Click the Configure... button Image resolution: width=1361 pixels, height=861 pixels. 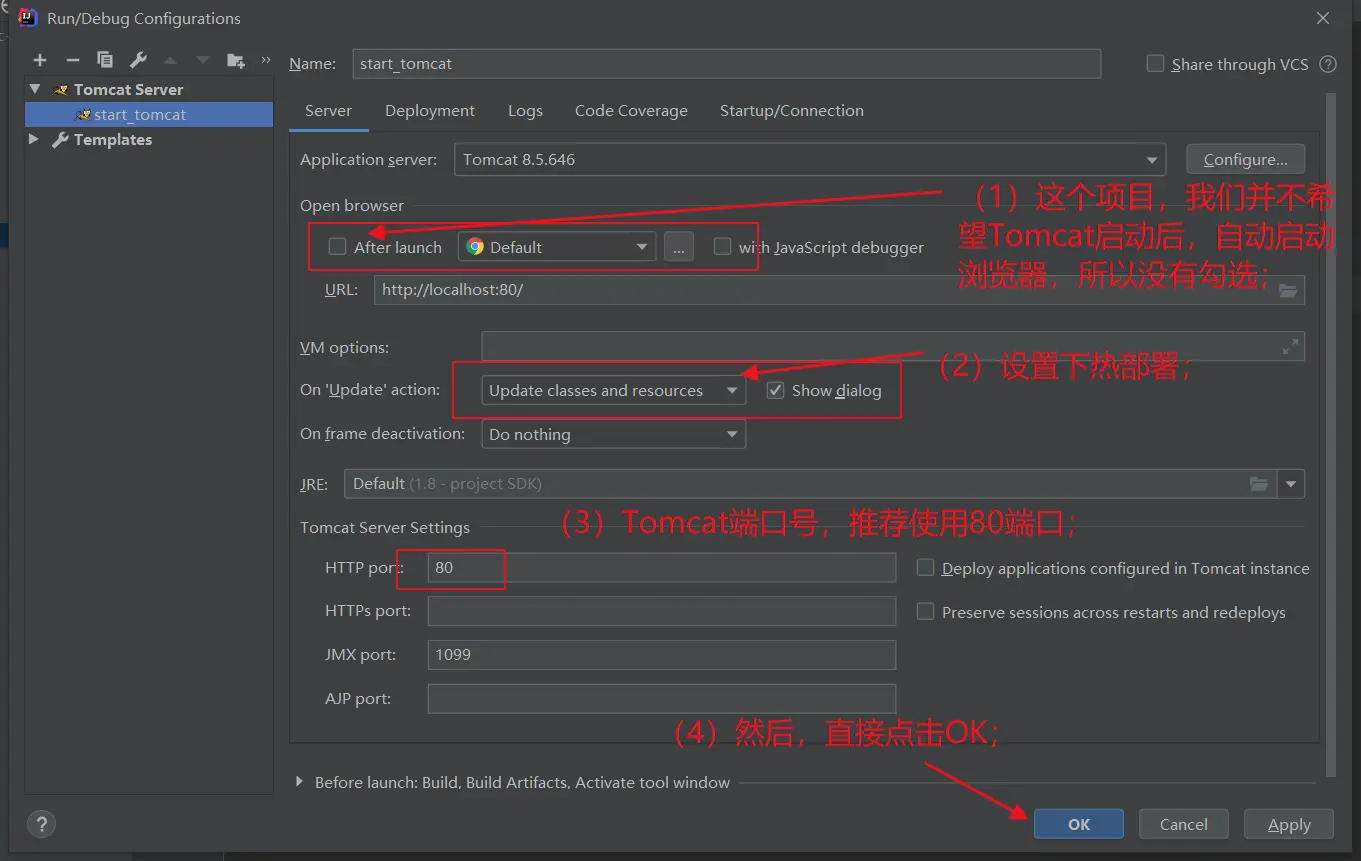pos(1245,160)
